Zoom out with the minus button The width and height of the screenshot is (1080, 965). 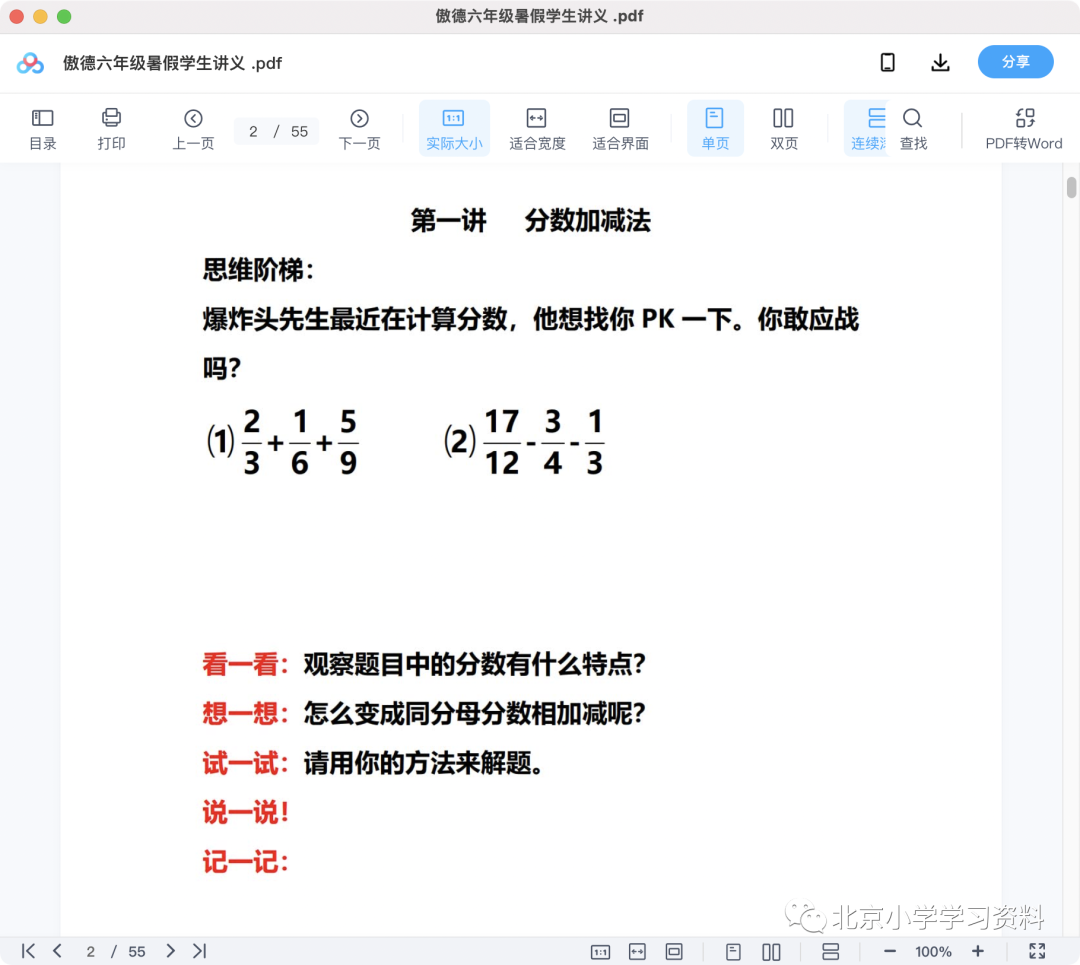click(x=890, y=951)
